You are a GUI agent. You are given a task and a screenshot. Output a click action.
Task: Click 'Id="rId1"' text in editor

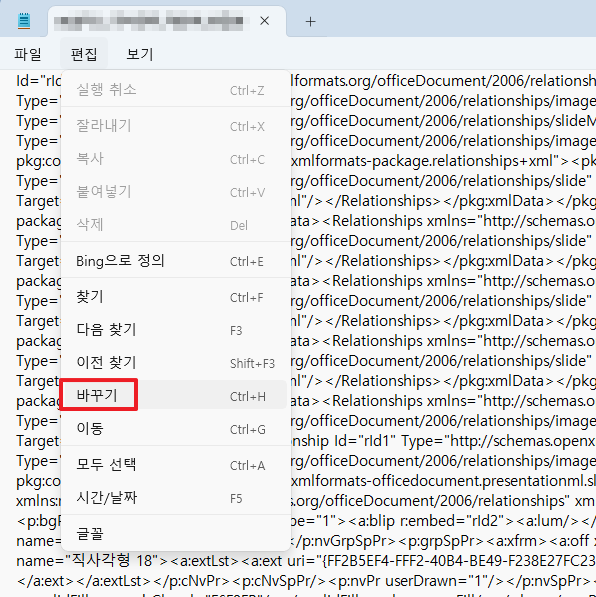pos(365,441)
